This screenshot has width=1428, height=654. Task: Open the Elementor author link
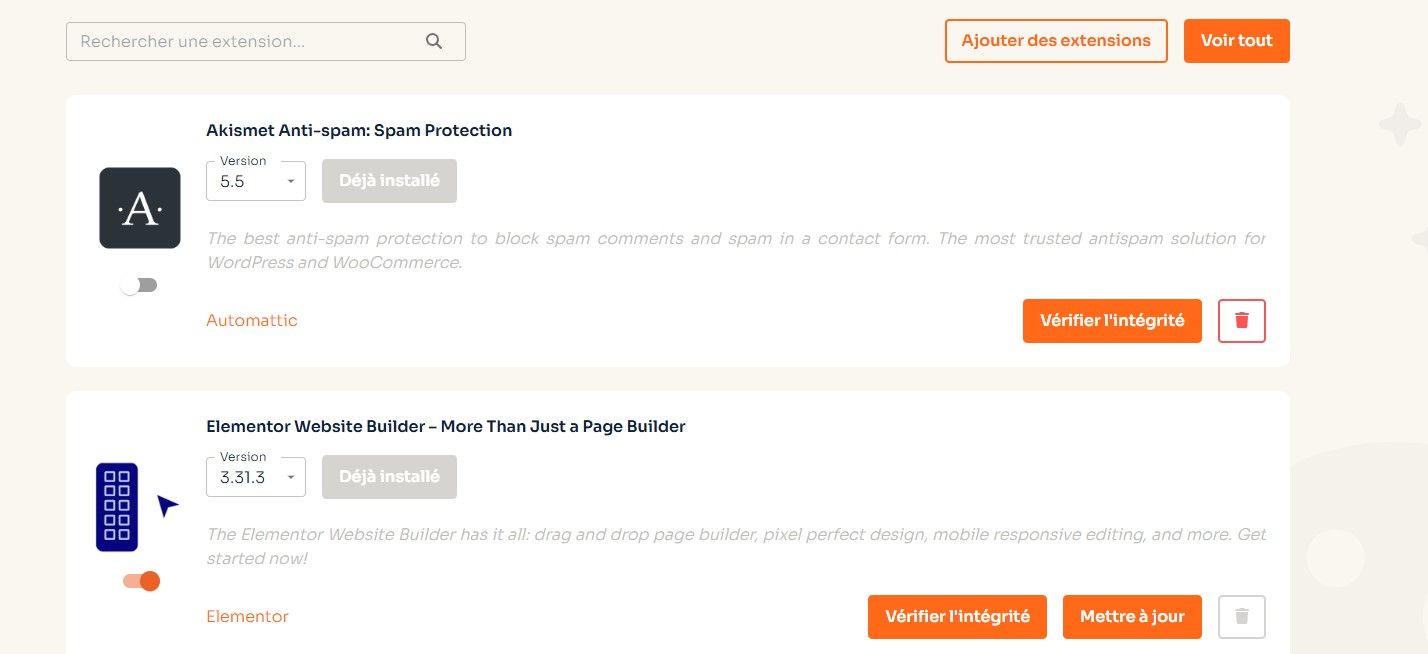[x=247, y=617]
